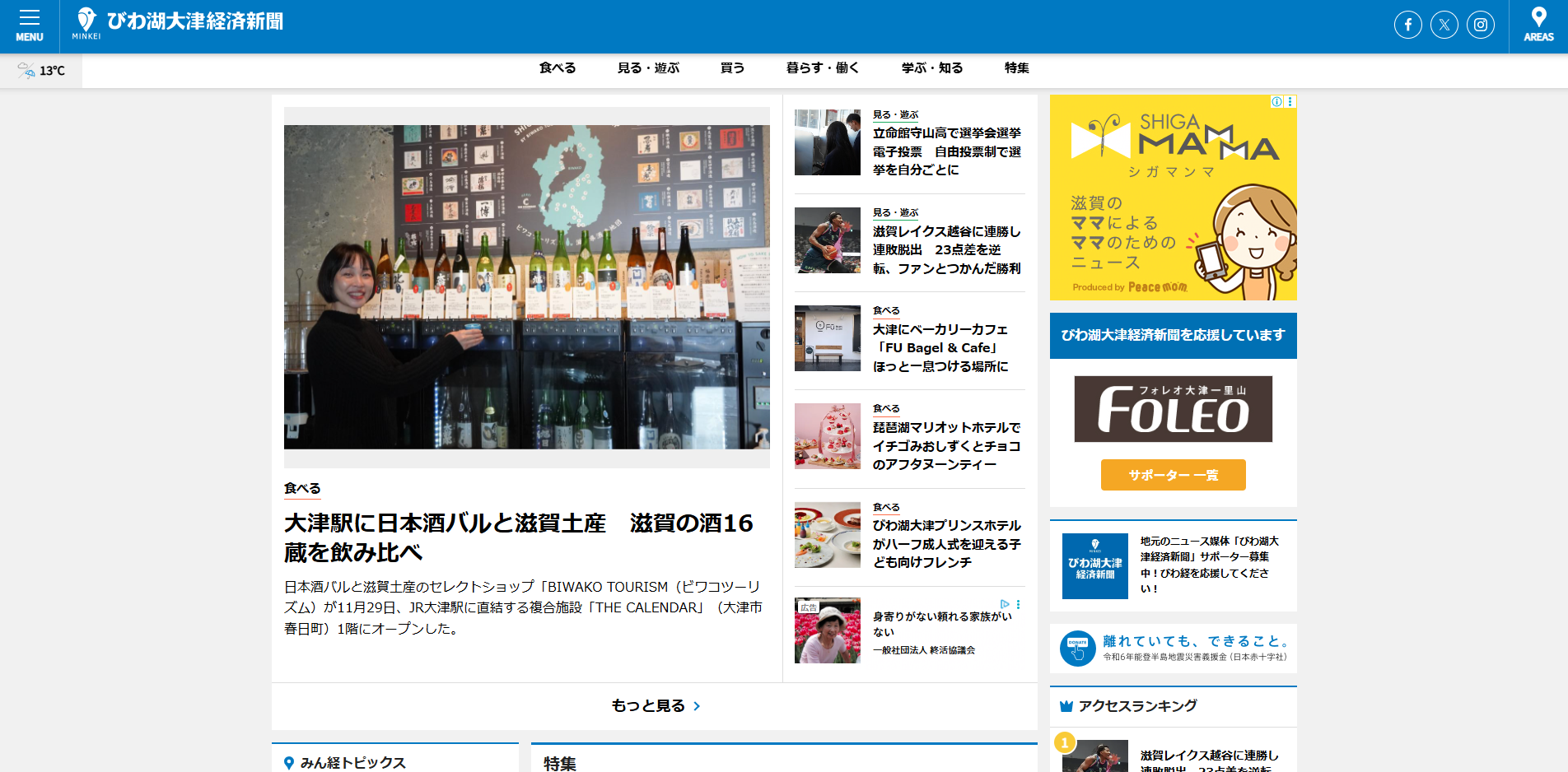Click the crown icon beside アクセスランキング
This screenshot has width=1568, height=772.
(x=1065, y=705)
